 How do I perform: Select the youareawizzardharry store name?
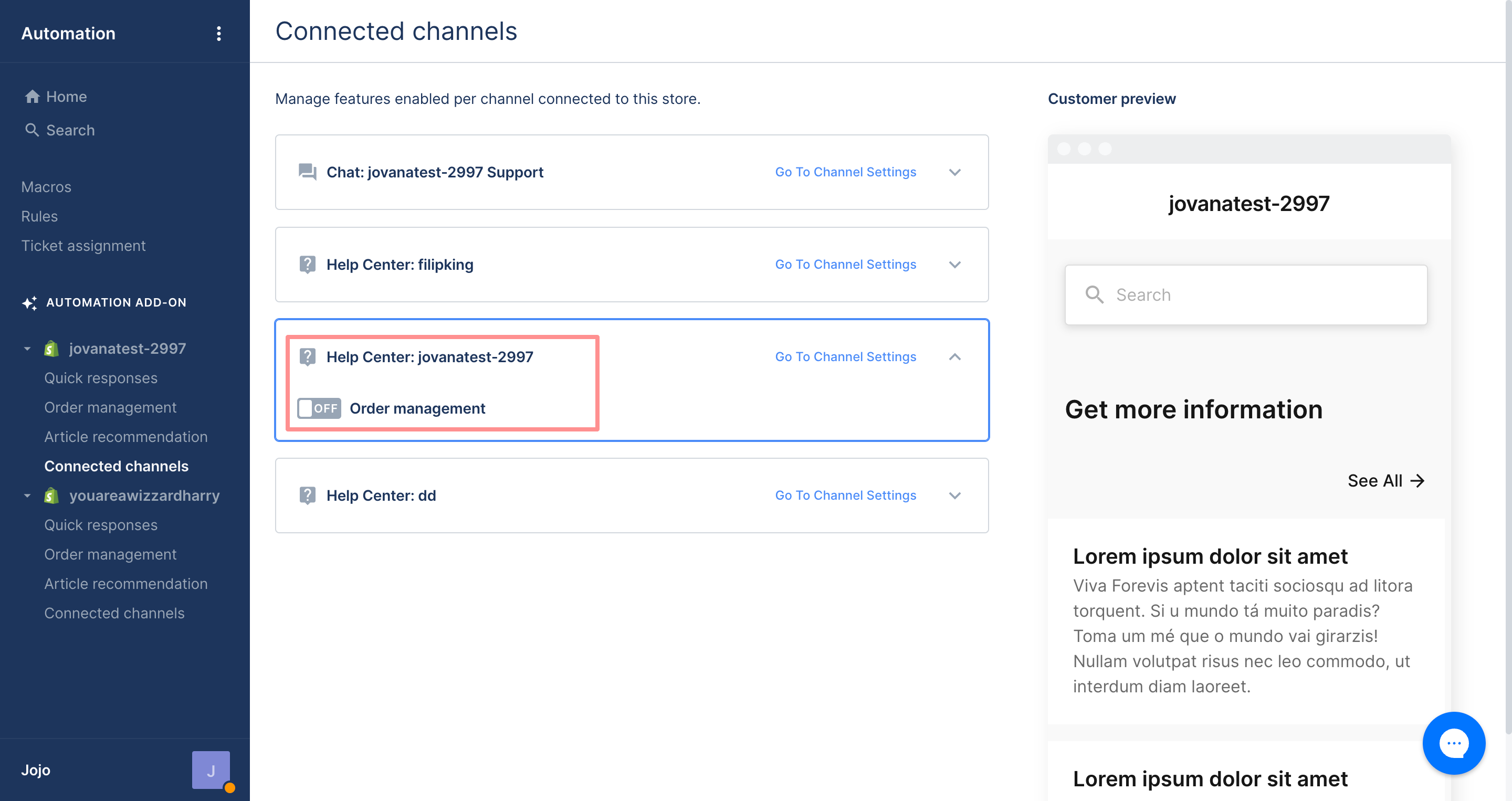pyautogui.click(x=144, y=496)
